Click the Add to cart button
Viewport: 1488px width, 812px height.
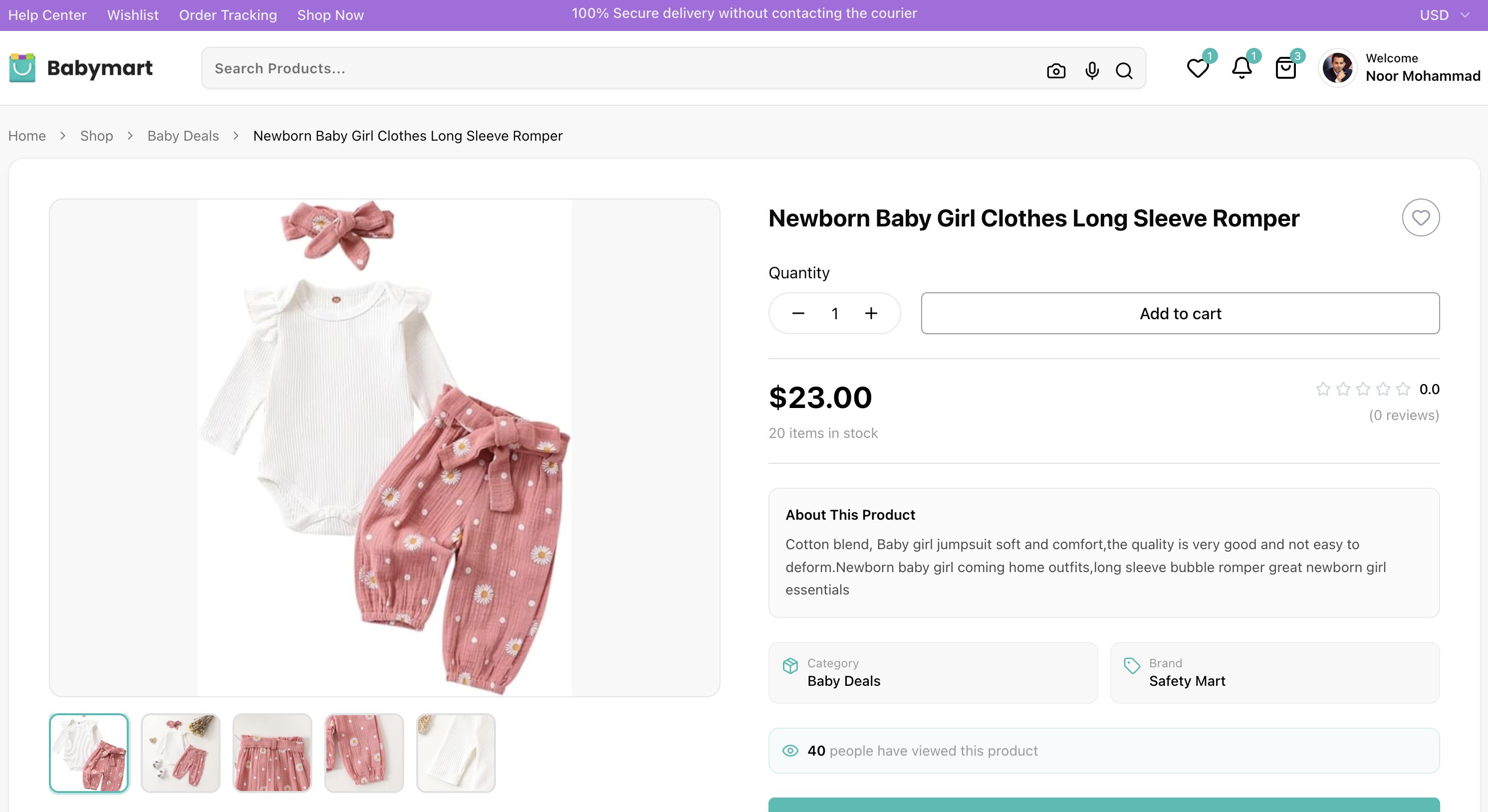(1180, 314)
